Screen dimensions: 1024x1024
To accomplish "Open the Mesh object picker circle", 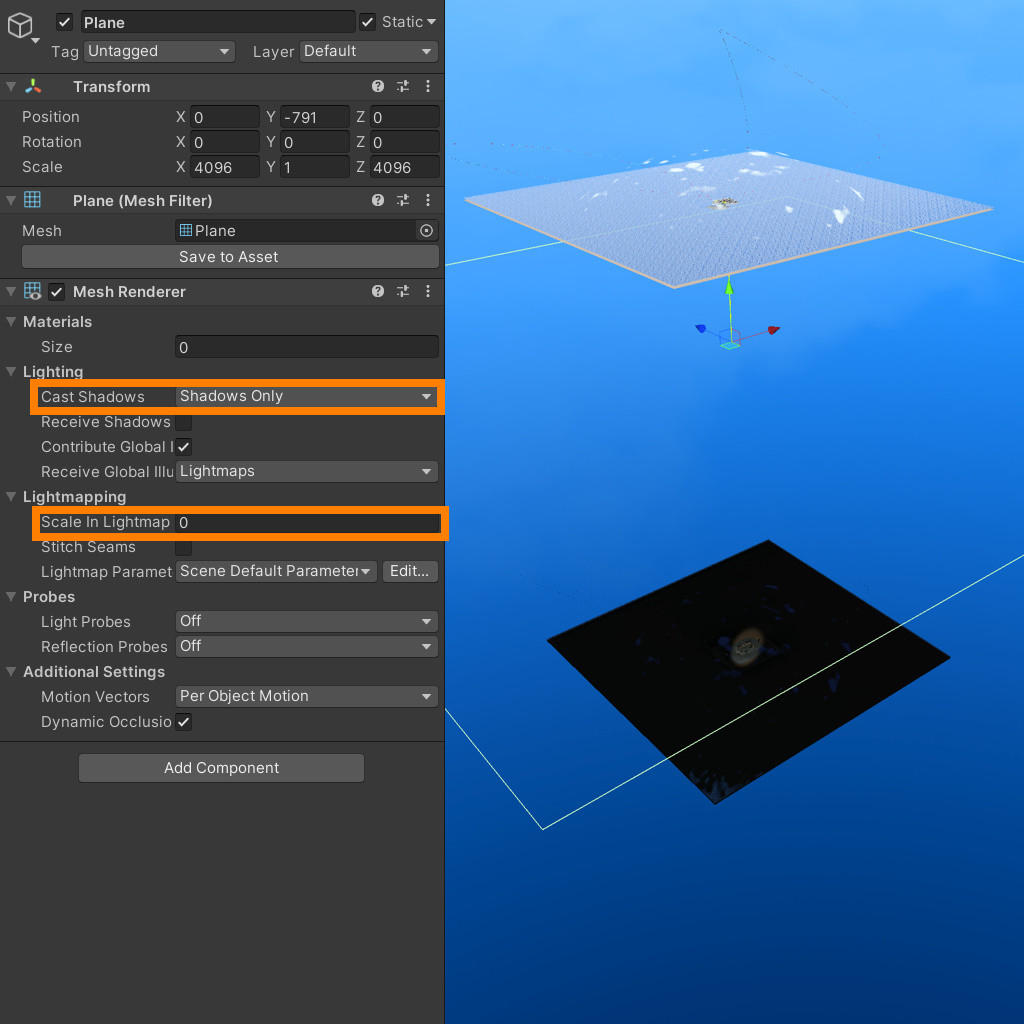I will [426, 231].
